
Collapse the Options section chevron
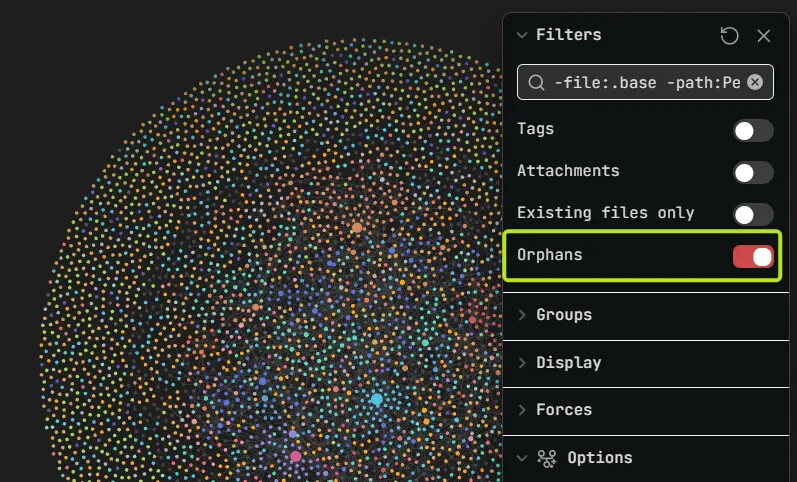tap(522, 458)
